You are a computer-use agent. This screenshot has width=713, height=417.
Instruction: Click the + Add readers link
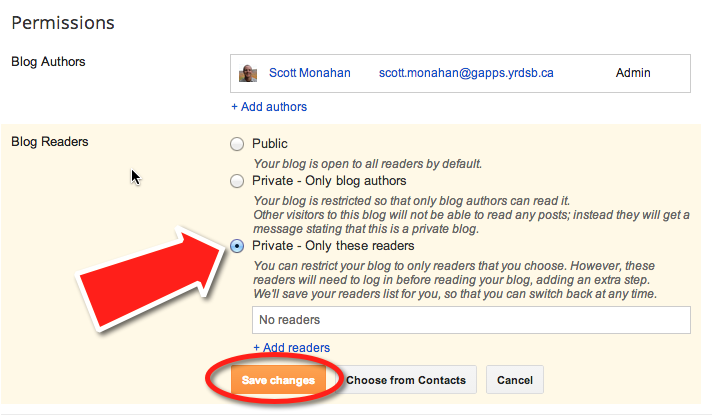coord(291,348)
